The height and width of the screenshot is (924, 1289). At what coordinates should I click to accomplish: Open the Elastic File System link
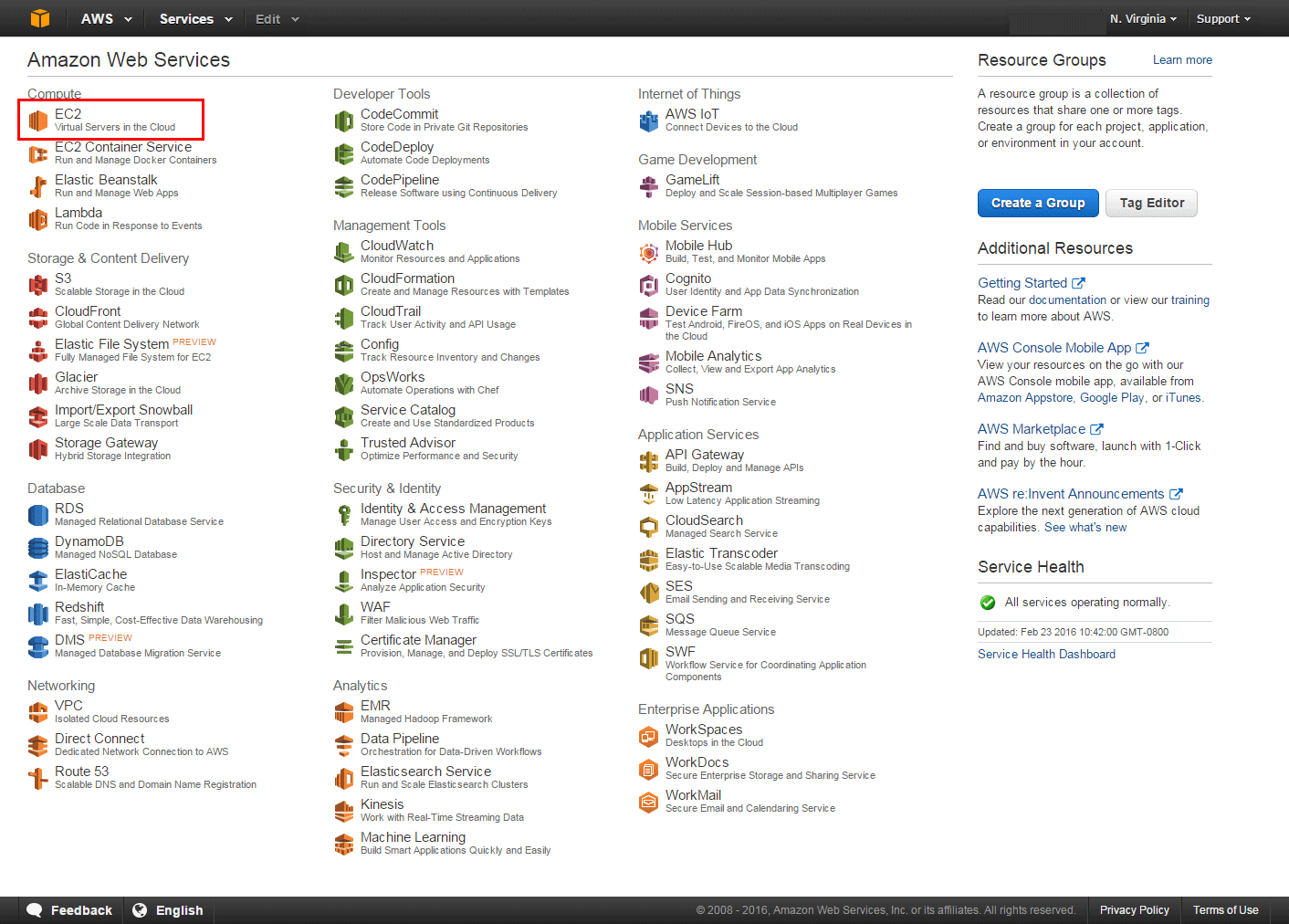click(x=111, y=344)
